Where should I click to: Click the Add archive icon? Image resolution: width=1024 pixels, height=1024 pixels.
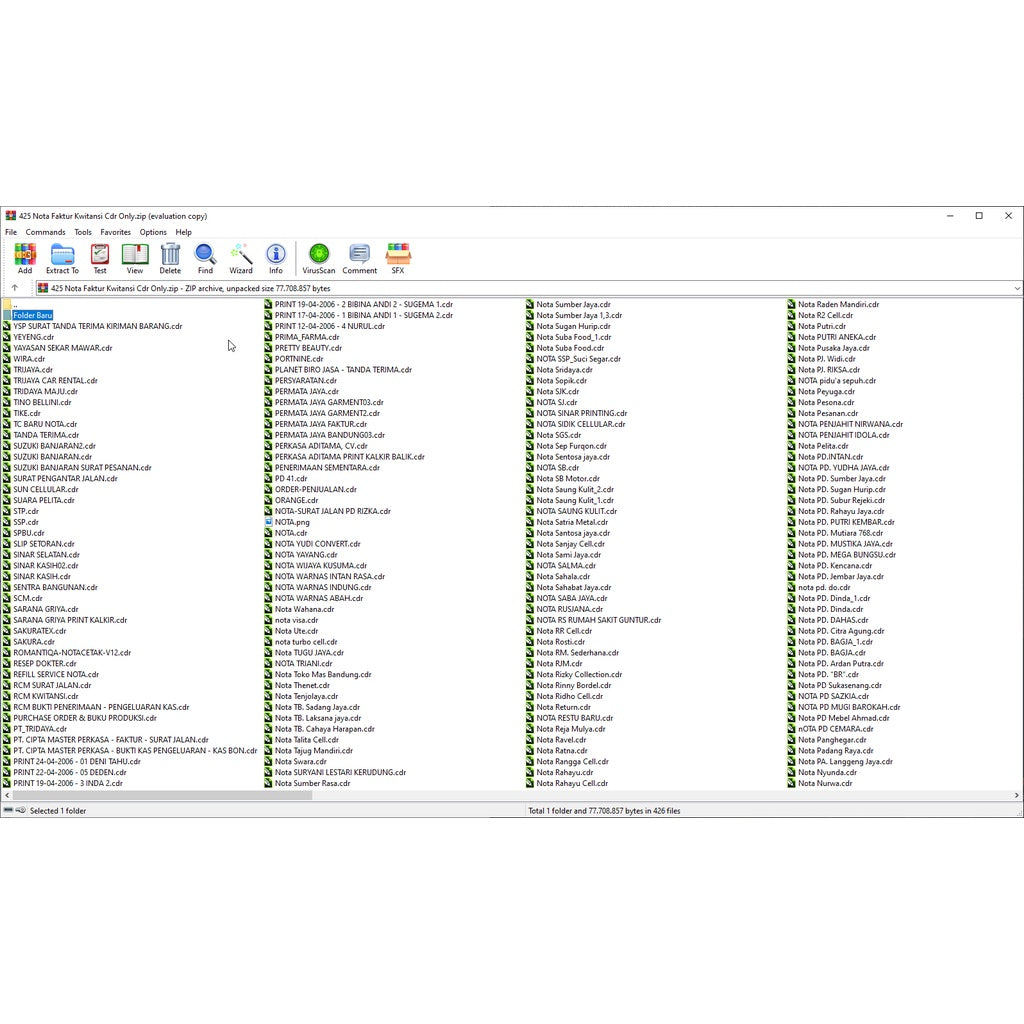pos(25,258)
